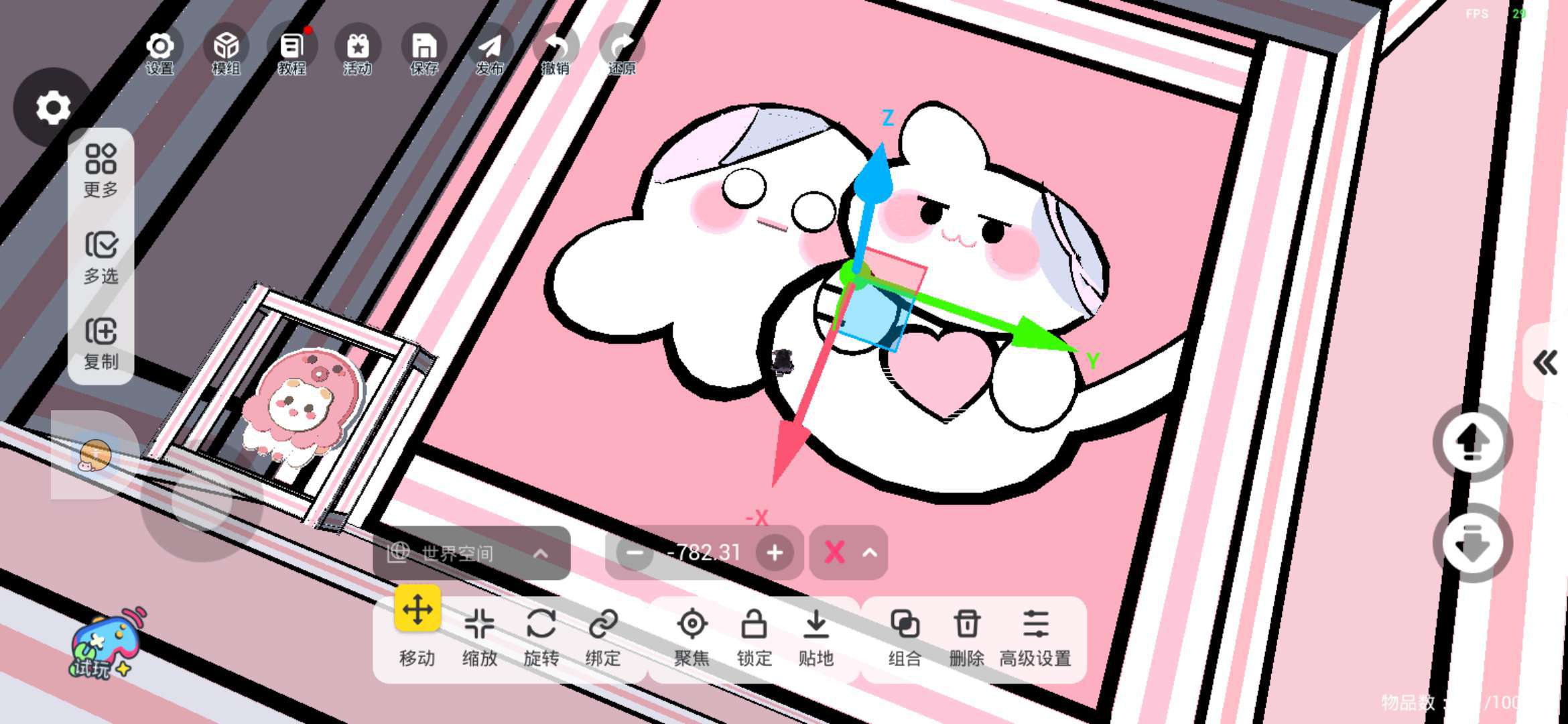Toggle the 锁定 lock on object
Viewport: 1568px width, 724px height.
pos(754,625)
